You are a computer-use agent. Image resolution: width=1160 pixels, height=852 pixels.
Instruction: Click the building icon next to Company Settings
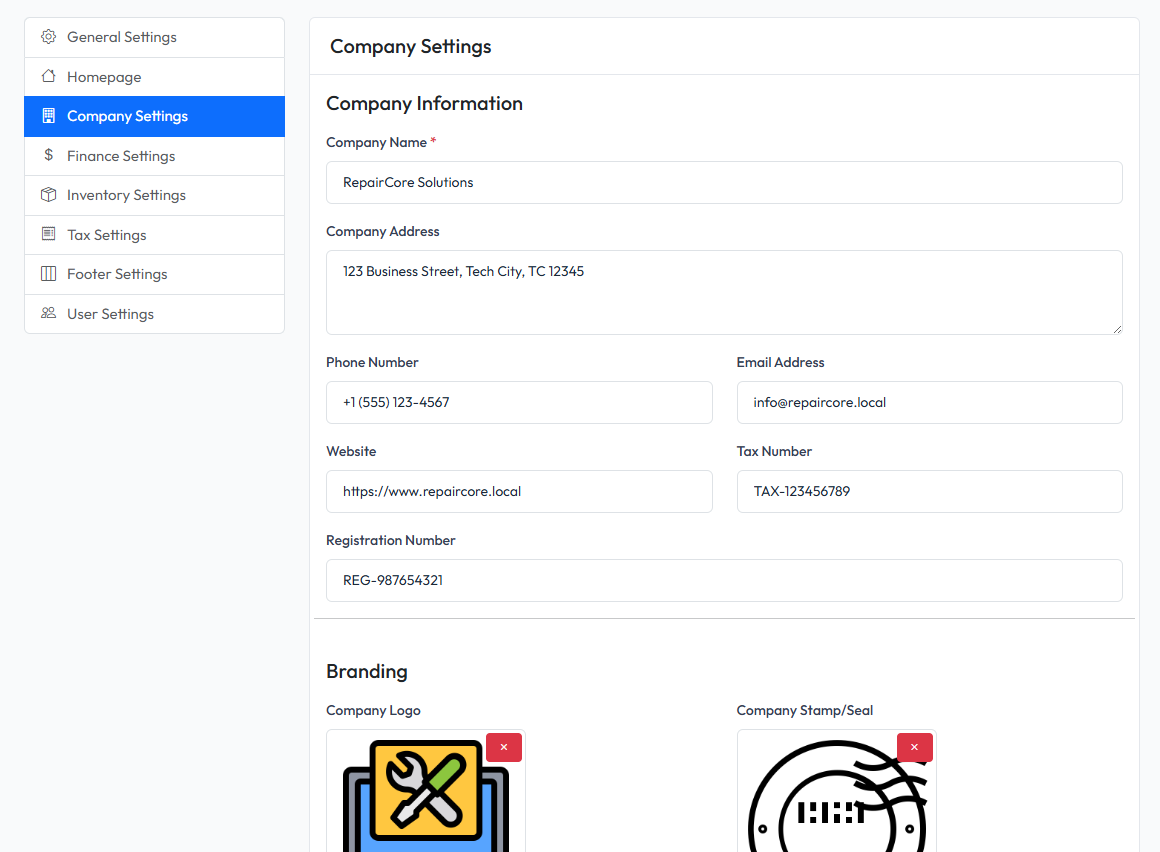pyautogui.click(x=47, y=116)
